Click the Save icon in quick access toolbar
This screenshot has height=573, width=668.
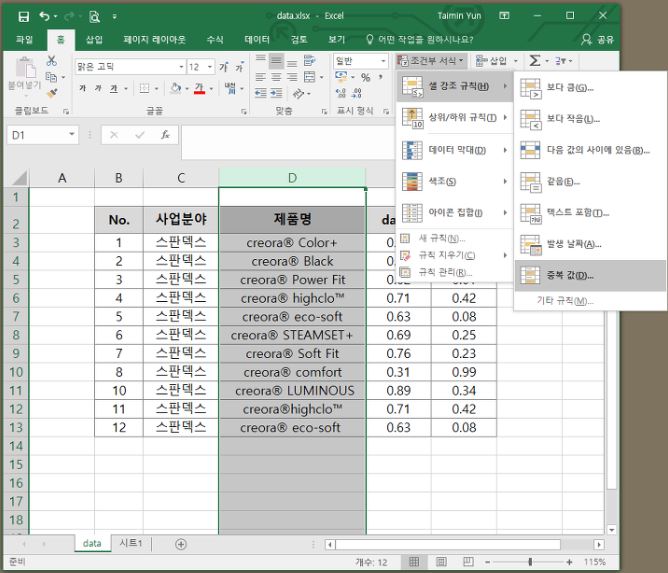click(23, 16)
